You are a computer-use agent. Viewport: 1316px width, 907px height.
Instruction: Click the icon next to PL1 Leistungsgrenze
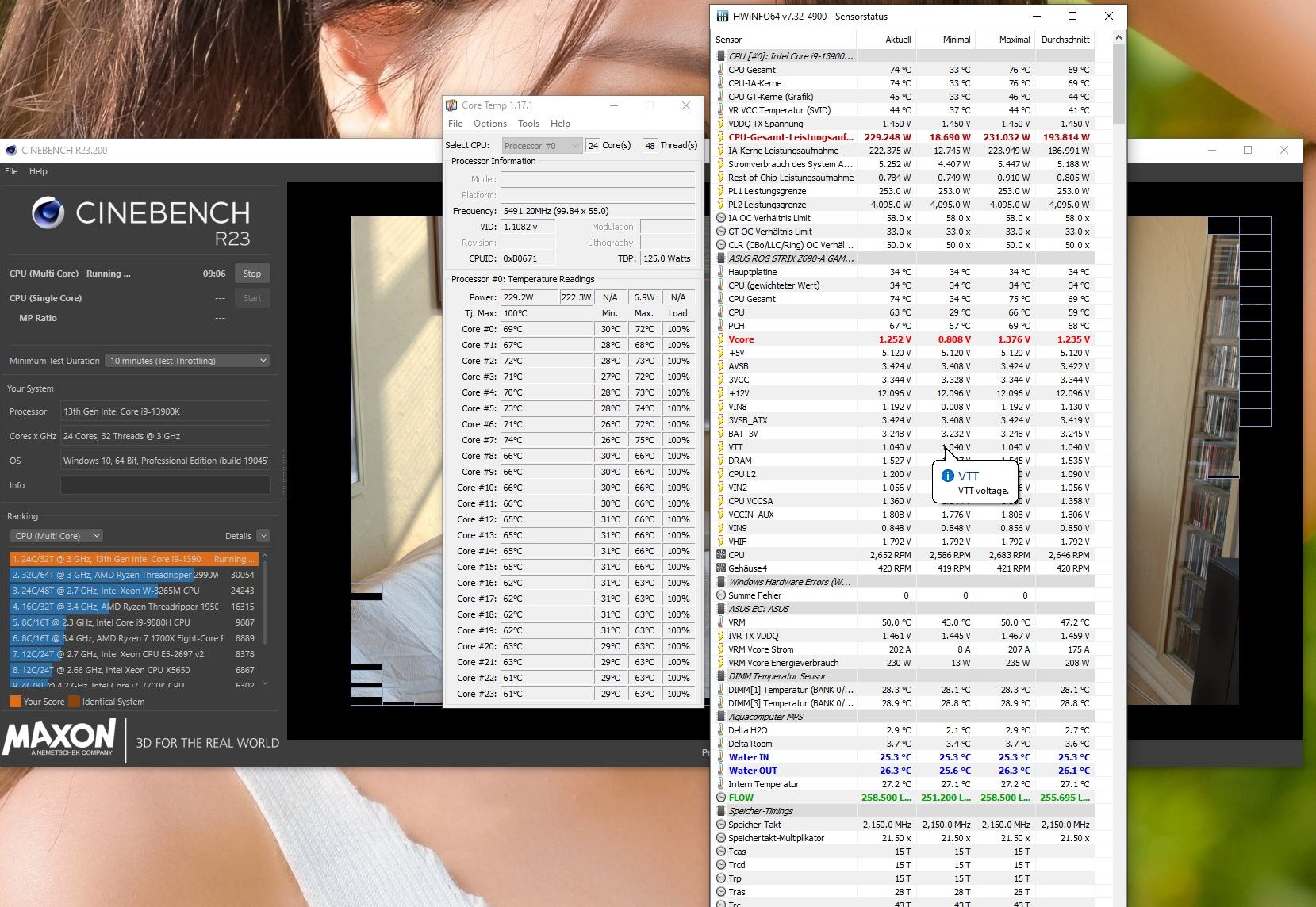[x=721, y=191]
